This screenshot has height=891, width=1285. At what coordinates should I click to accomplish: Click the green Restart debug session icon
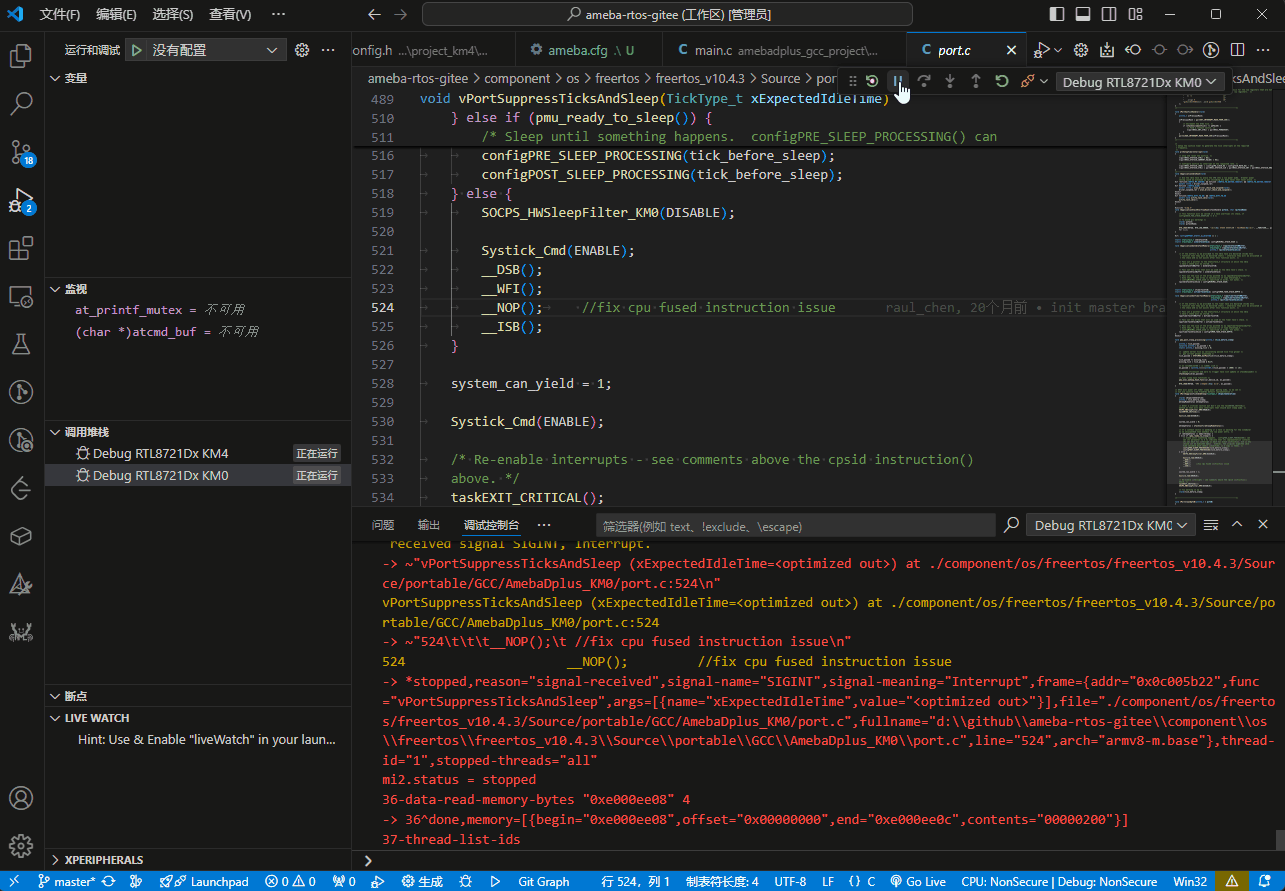(x=1001, y=81)
